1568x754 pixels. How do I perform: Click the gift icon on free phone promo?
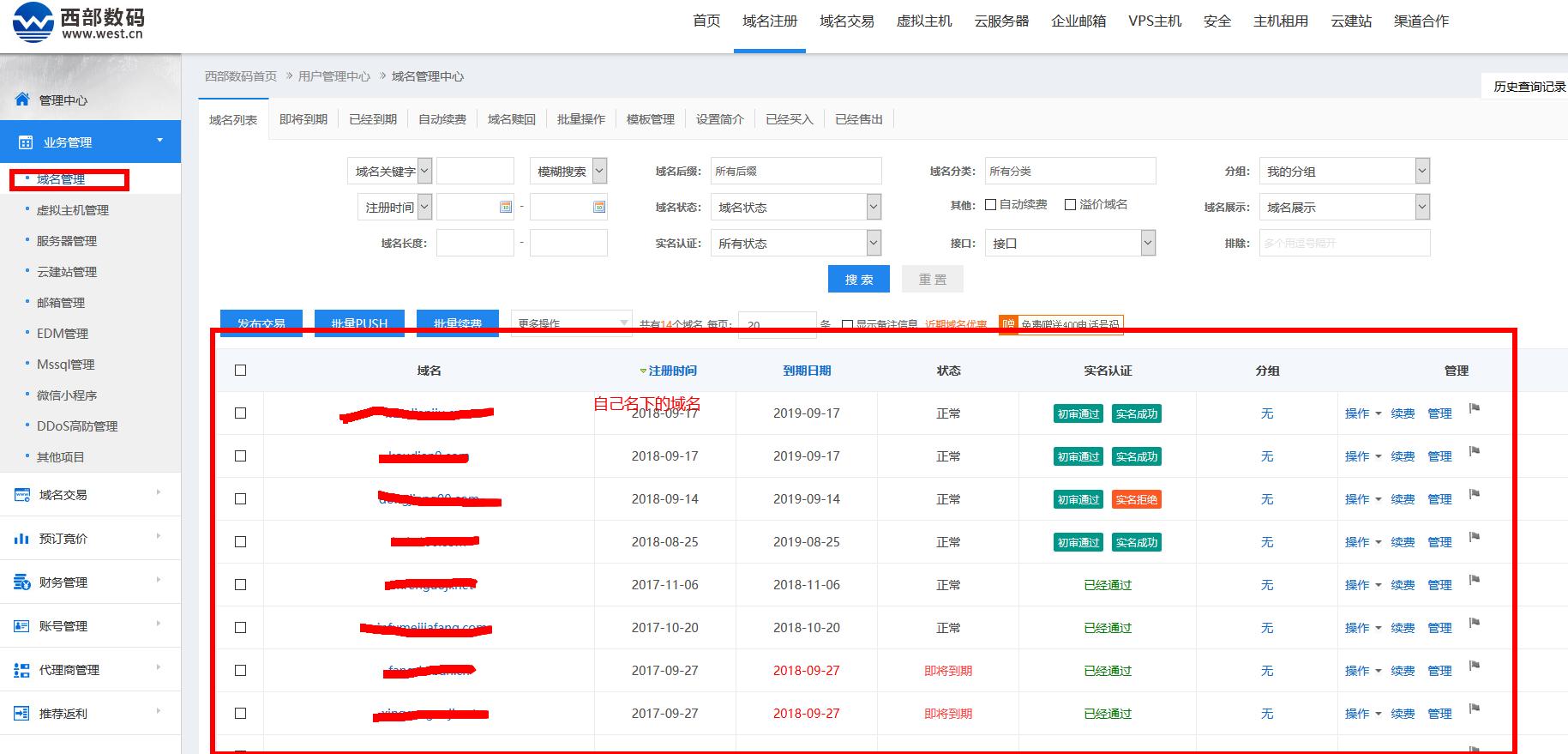pyautogui.click(x=1009, y=324)
